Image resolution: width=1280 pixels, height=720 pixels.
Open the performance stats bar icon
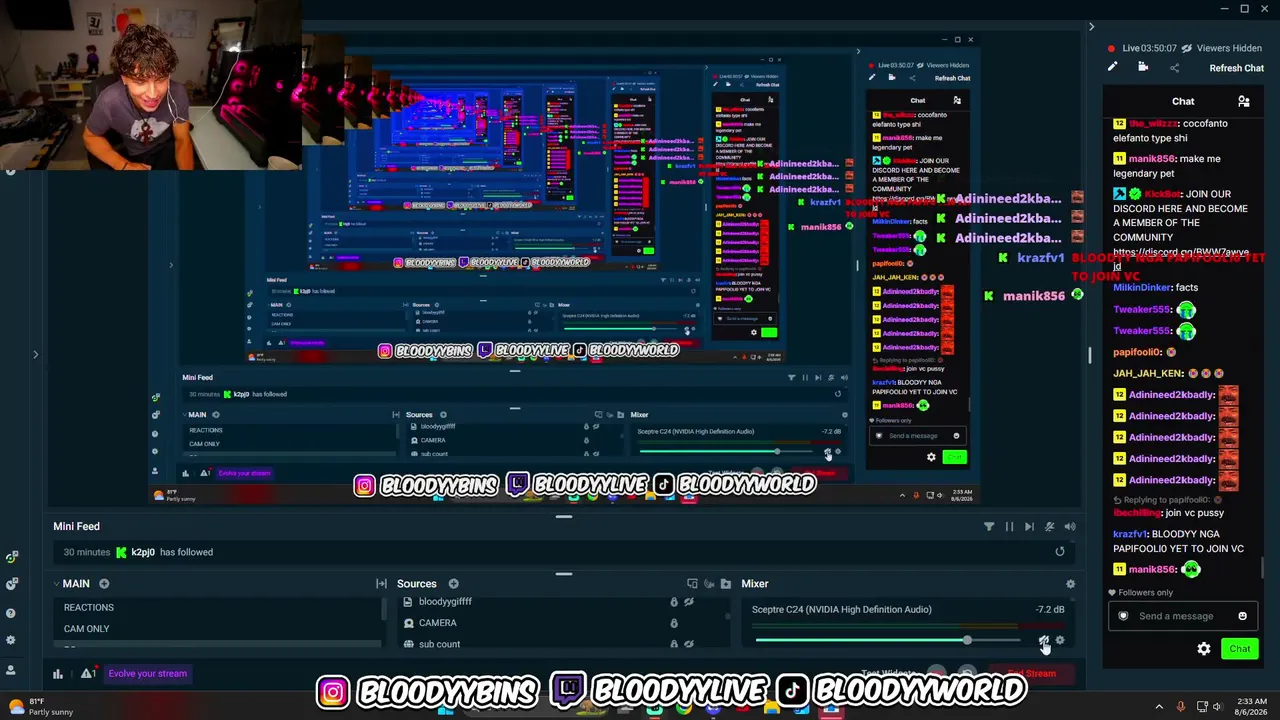(x=58, y=673)
